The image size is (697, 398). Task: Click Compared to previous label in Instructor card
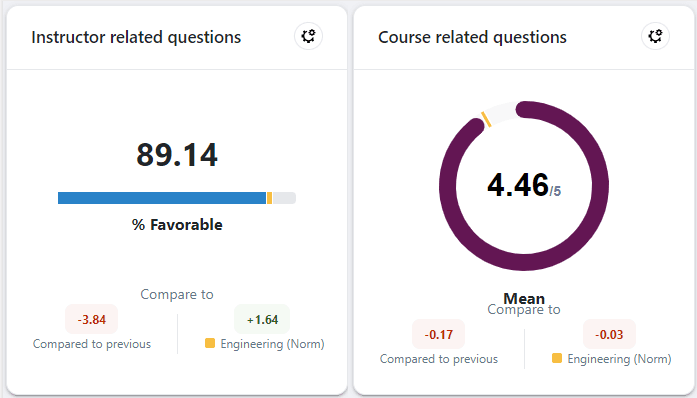tap(92, 344)
